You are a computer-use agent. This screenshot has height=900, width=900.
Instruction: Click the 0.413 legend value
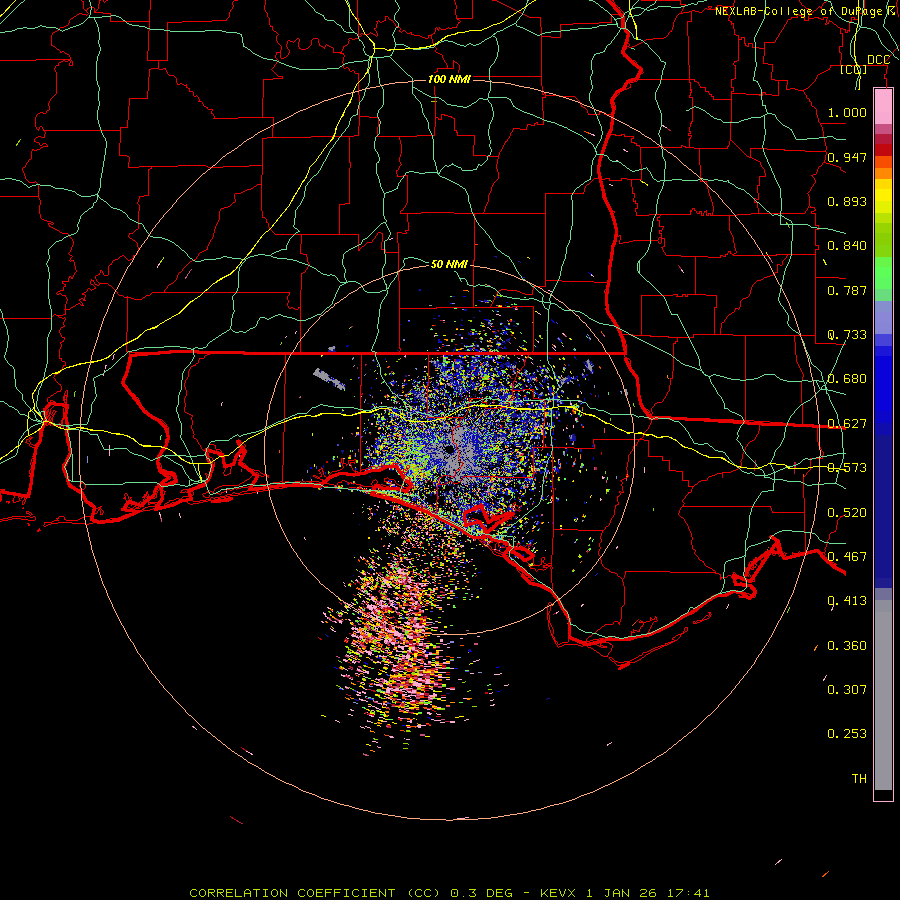pos(847,601)
